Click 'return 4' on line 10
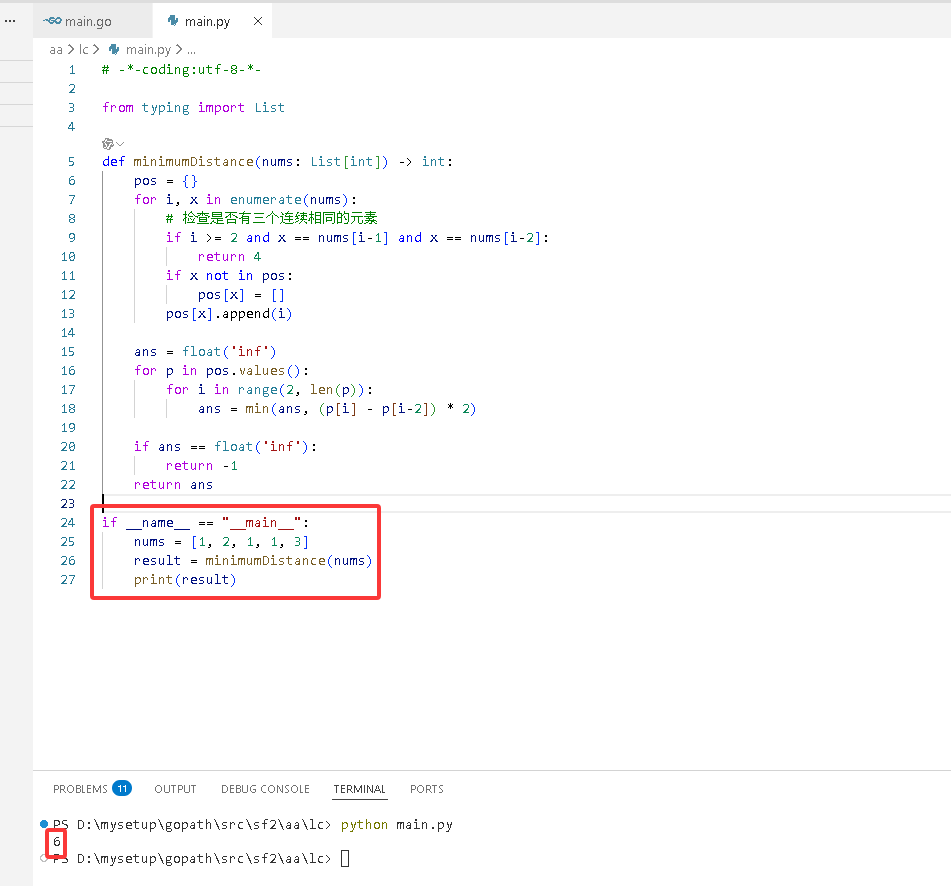 pos(229,257)
